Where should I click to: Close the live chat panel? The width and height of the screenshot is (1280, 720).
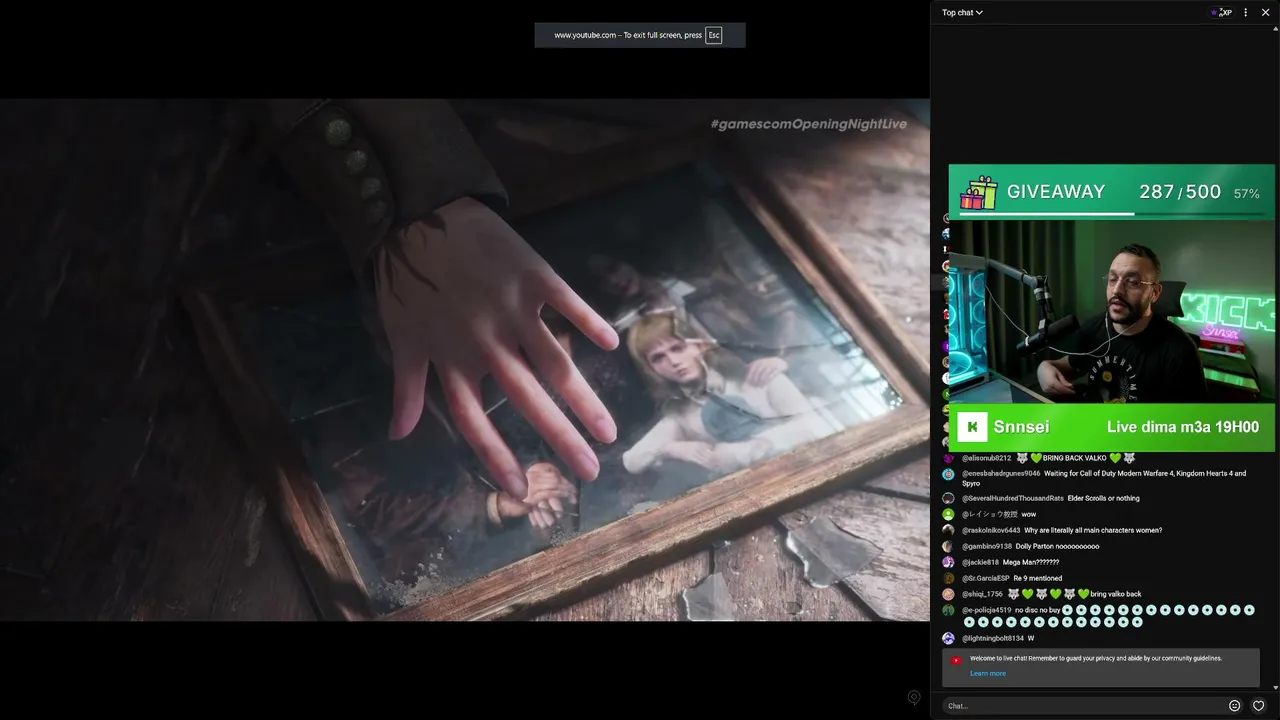[1265, 13]
